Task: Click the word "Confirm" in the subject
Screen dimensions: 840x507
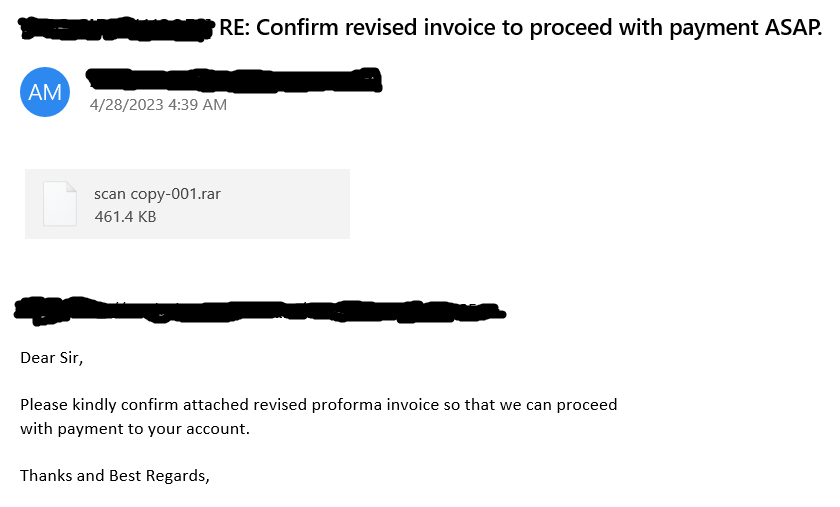Action: pos(301,28)
